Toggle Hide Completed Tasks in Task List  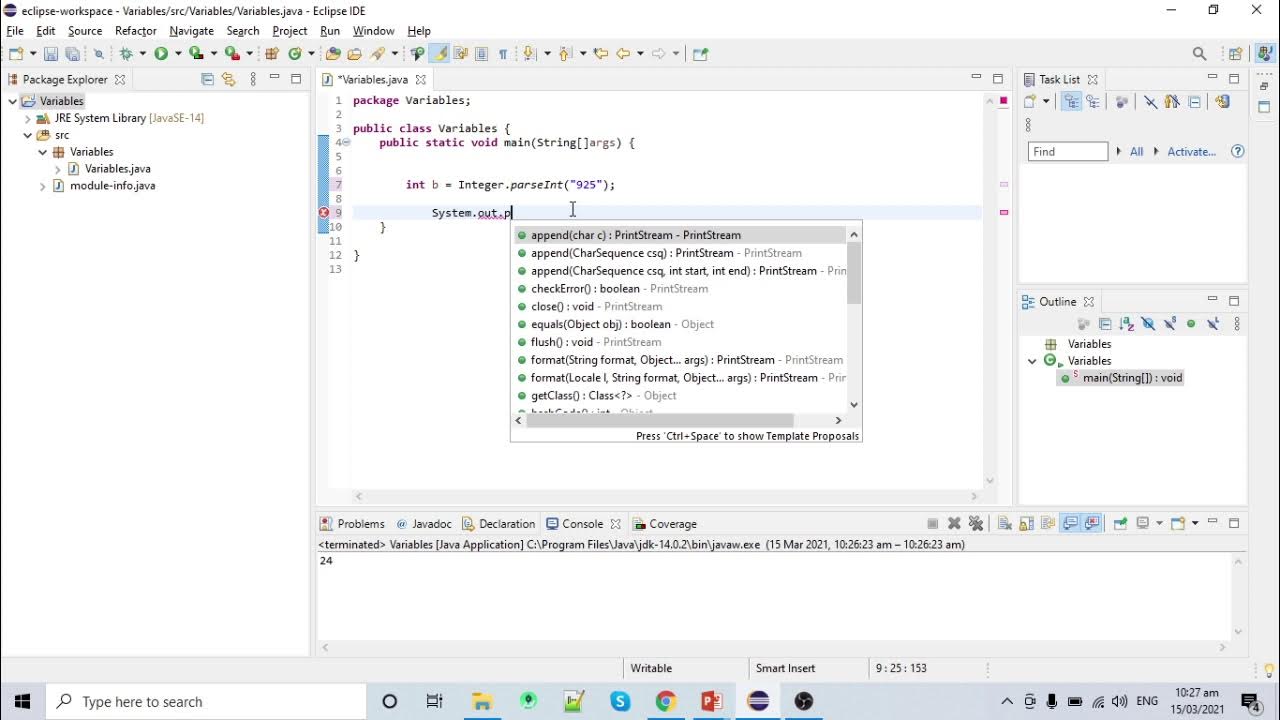point(1150,101)
